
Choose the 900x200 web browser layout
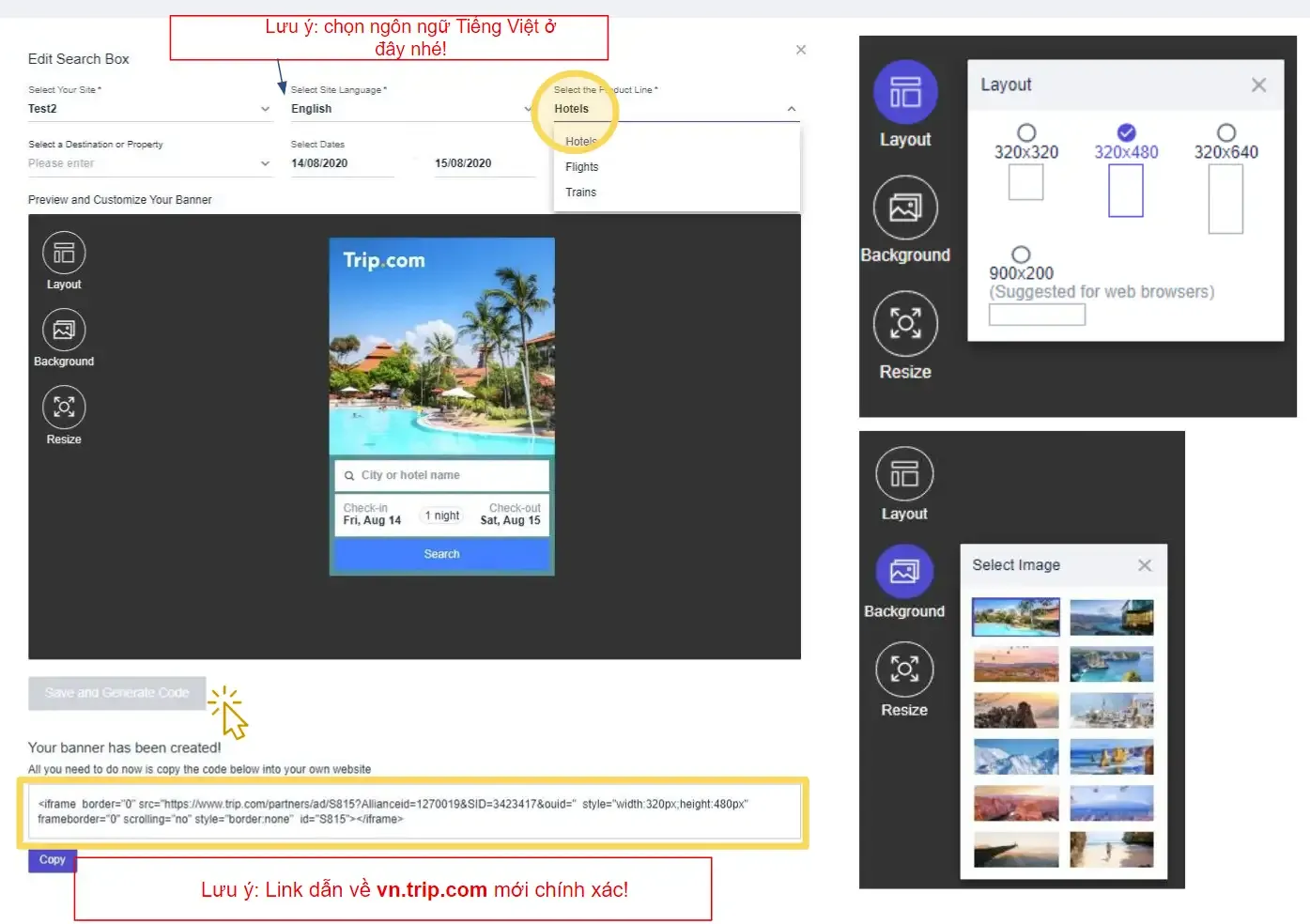[x=1021, y=254]
